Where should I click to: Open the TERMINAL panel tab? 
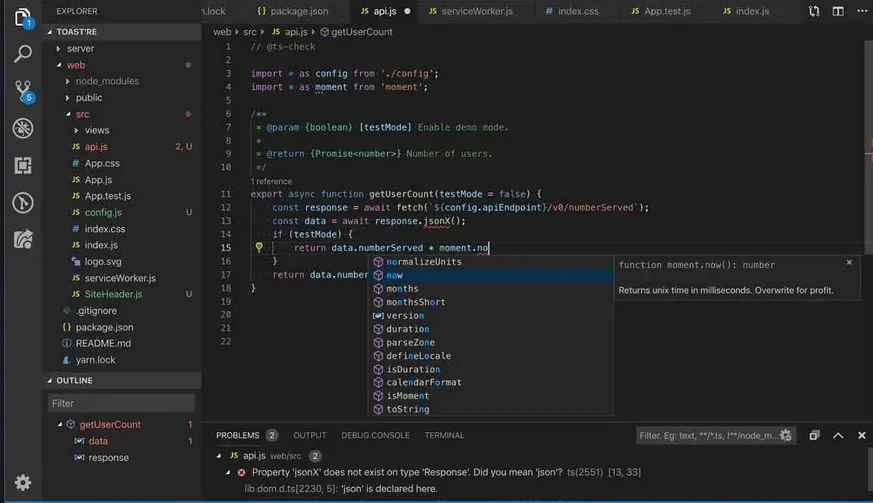(x=444, y=435)
